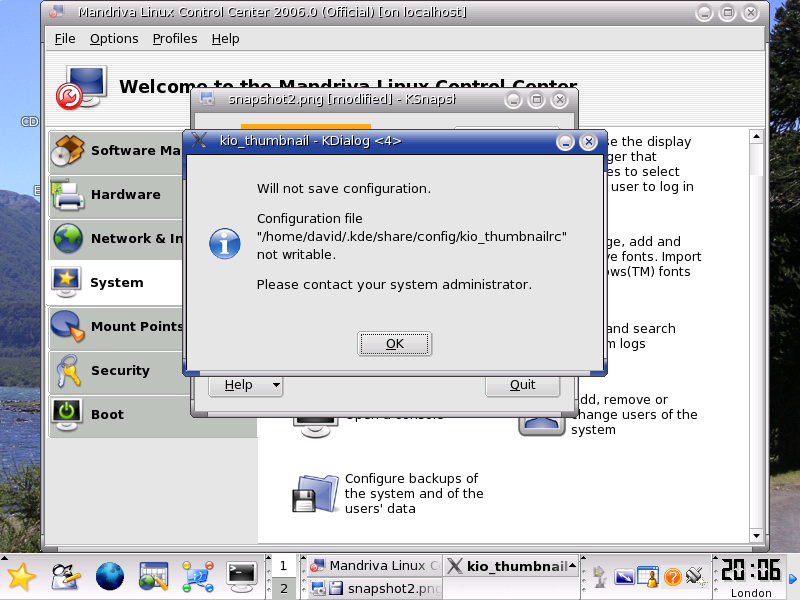Click scroll down arrow in Control Center
Viewport: 800px width, 600px height.
coord(756,536)
